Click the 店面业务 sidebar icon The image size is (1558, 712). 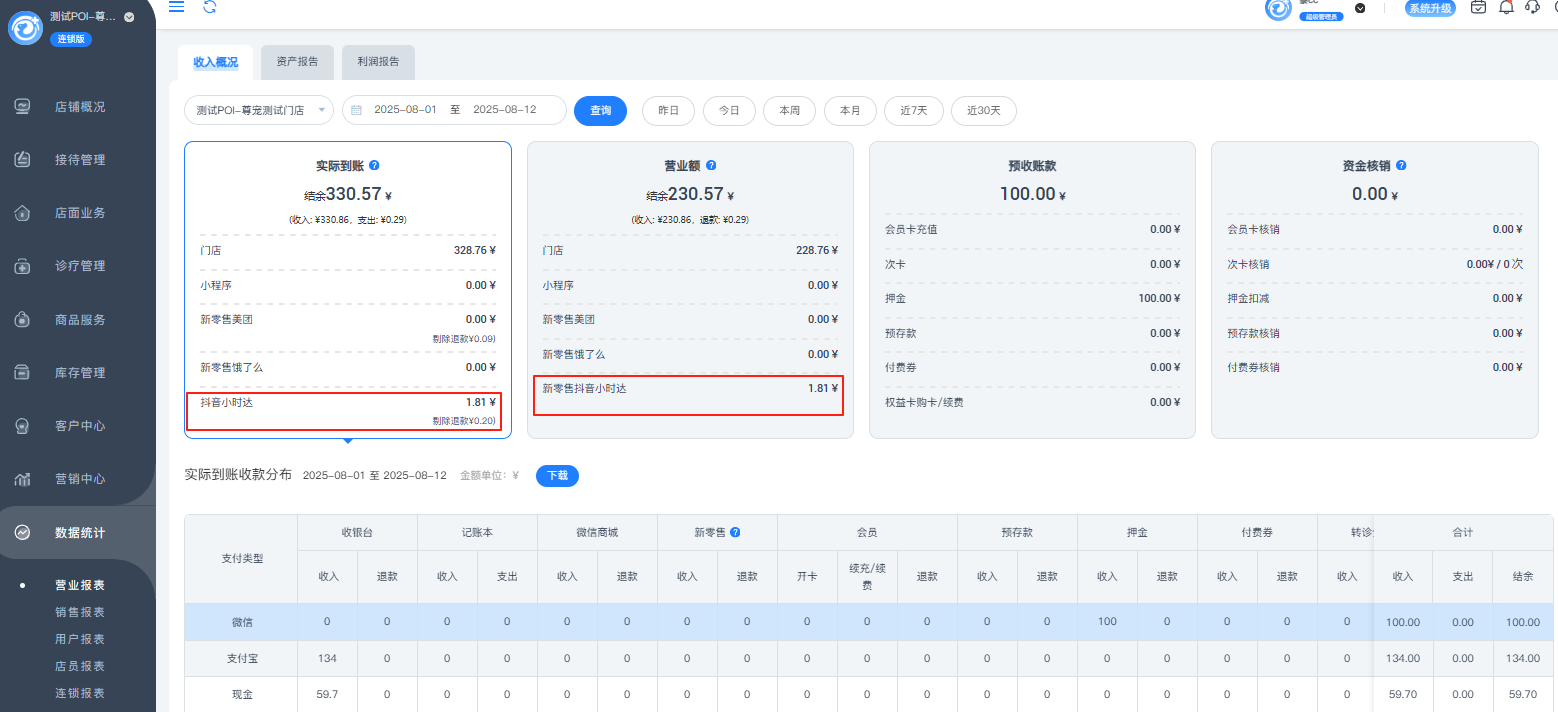(22, 213)
